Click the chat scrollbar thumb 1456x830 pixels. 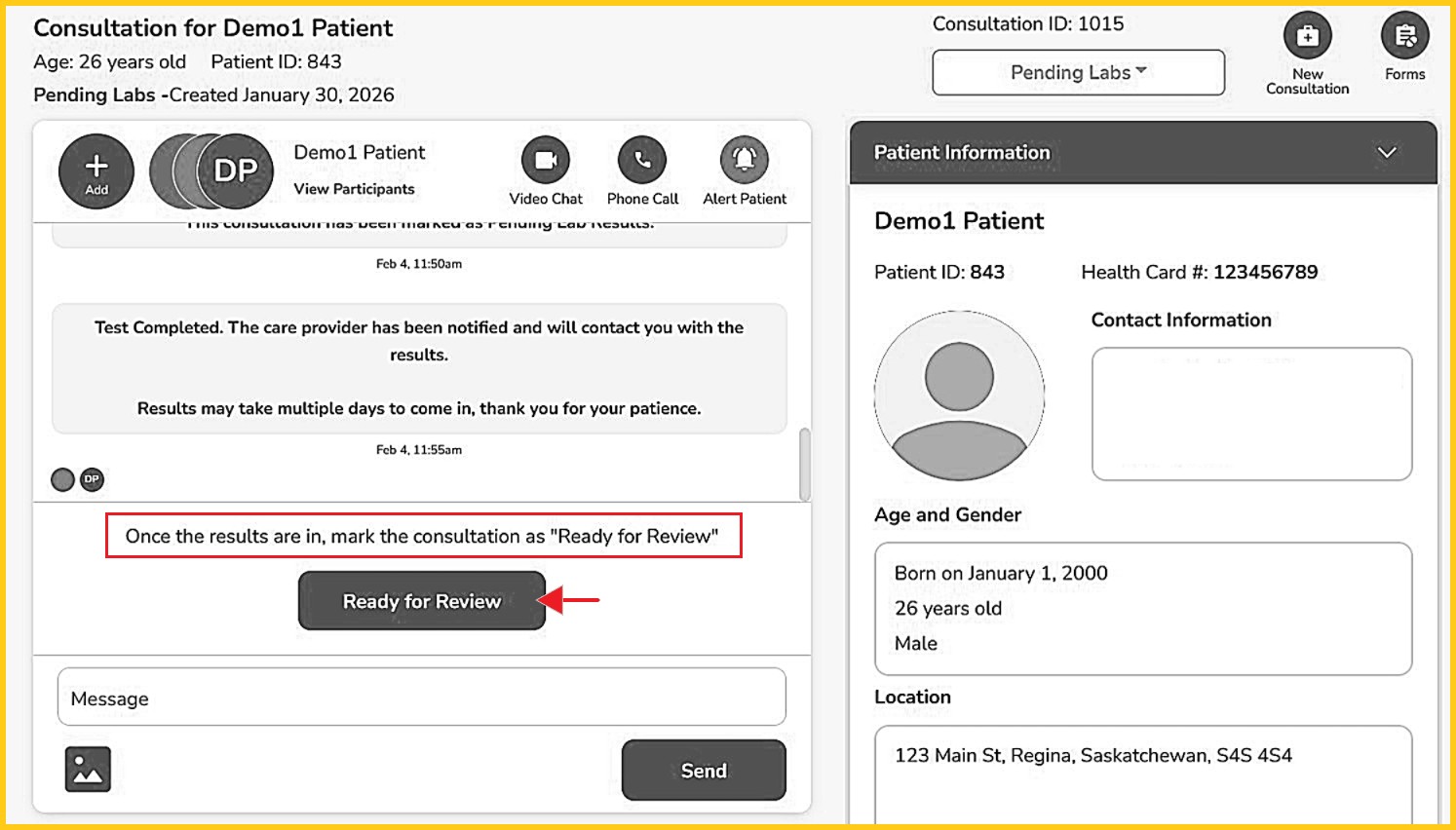(x=805, y=464)
